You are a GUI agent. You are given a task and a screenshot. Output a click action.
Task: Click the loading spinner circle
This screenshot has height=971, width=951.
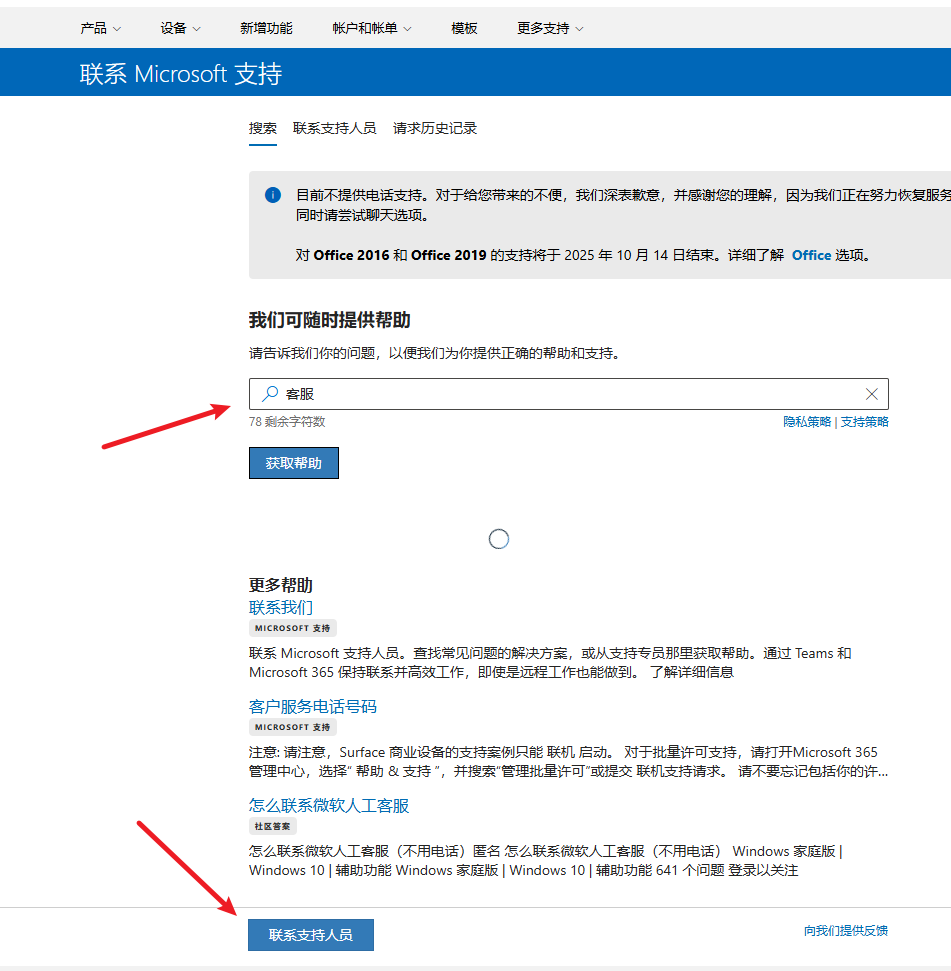point(498,539)
